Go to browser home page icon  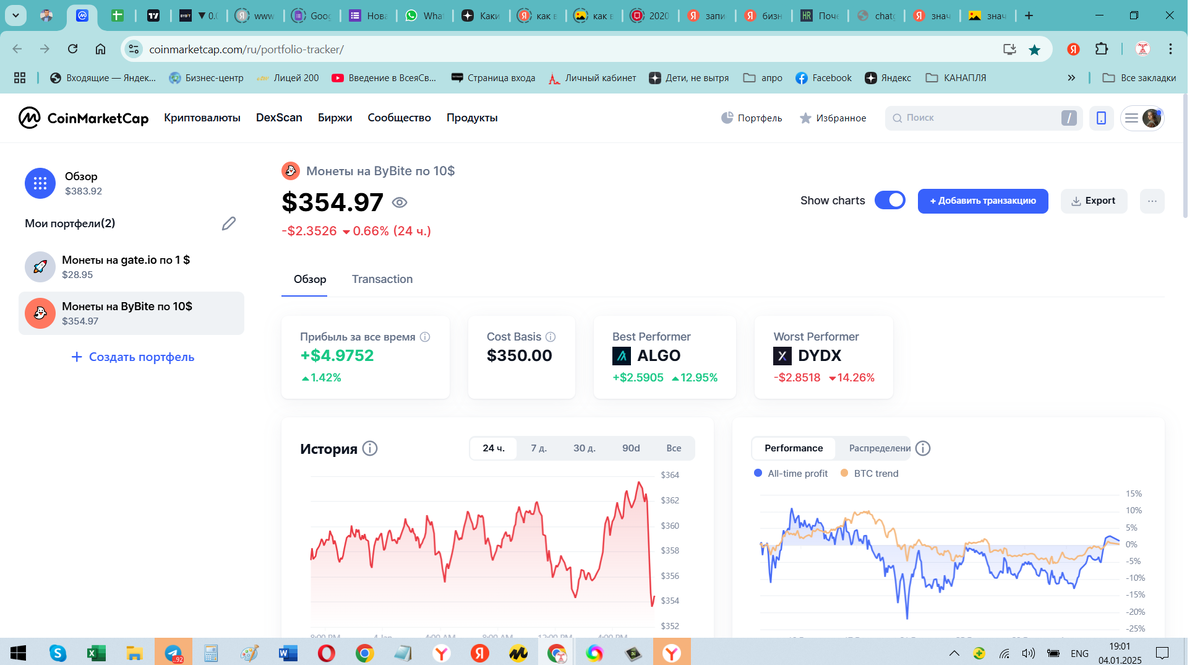click(100, 49)
